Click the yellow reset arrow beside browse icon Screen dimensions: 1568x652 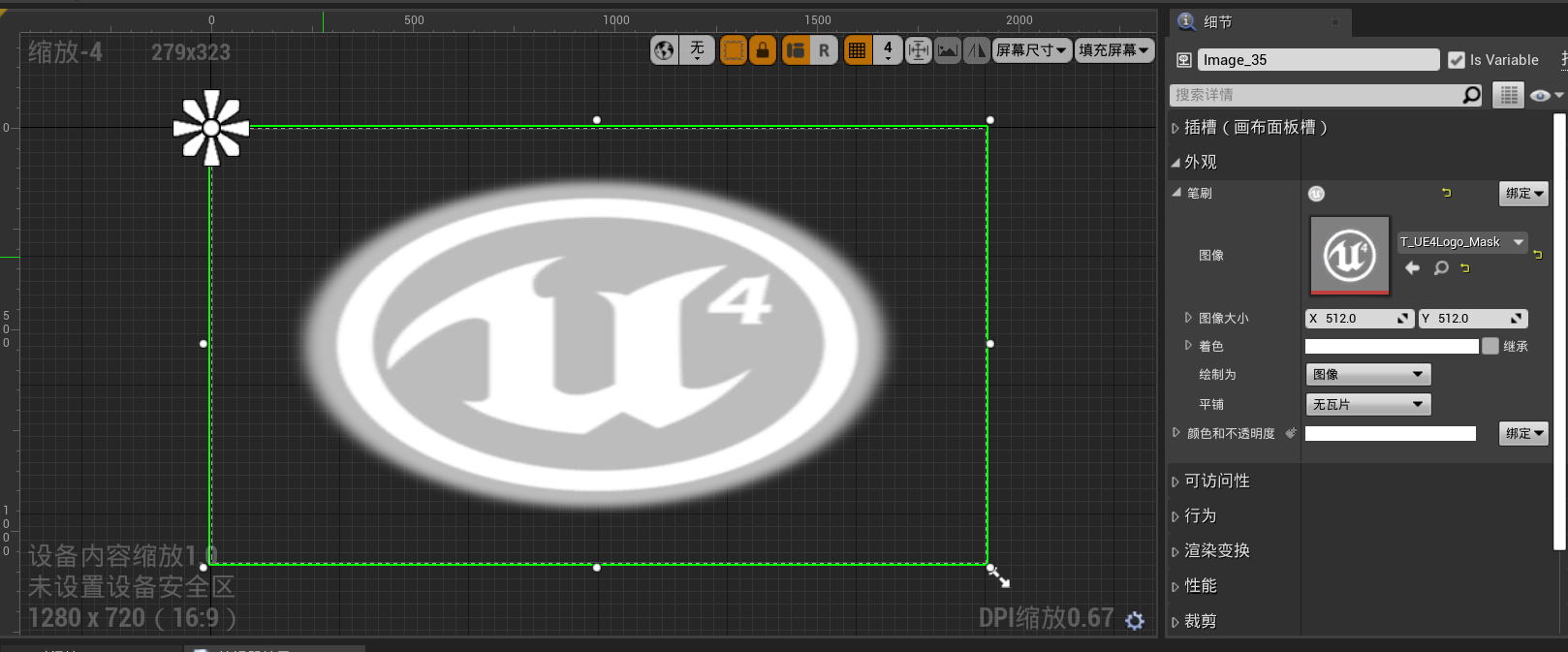point(1465,267)
